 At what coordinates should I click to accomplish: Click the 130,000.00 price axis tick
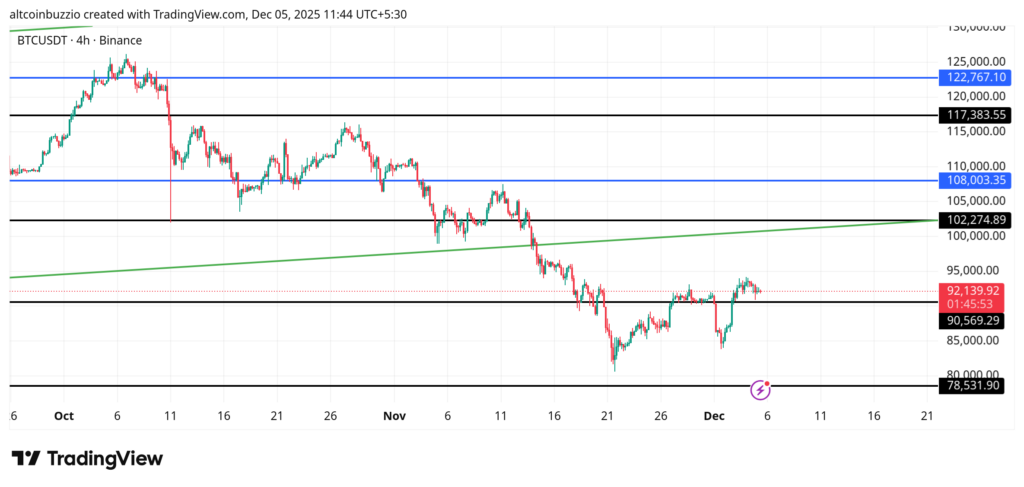point(975,28)
